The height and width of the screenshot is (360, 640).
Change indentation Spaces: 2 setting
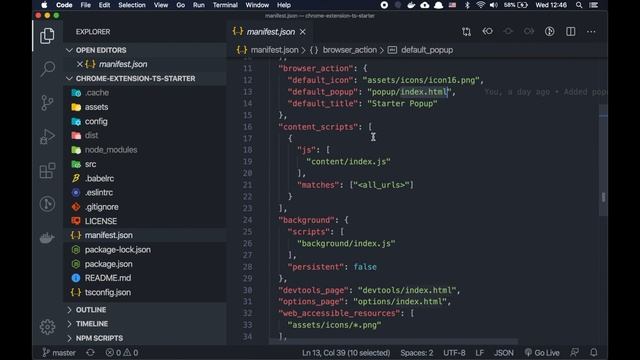pyautogui.click(x=417, y=353)
